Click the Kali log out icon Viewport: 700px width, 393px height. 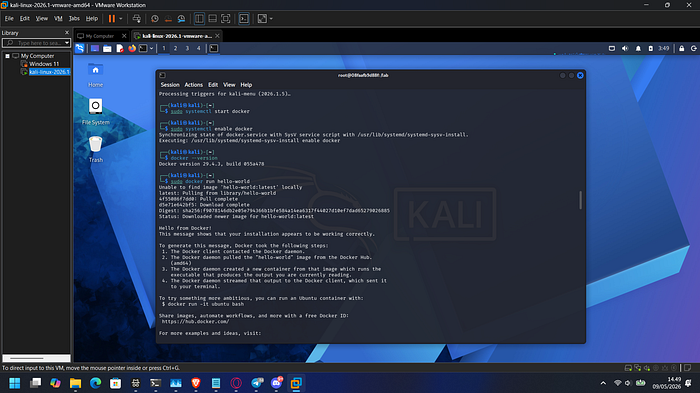(x=694, y=48)
